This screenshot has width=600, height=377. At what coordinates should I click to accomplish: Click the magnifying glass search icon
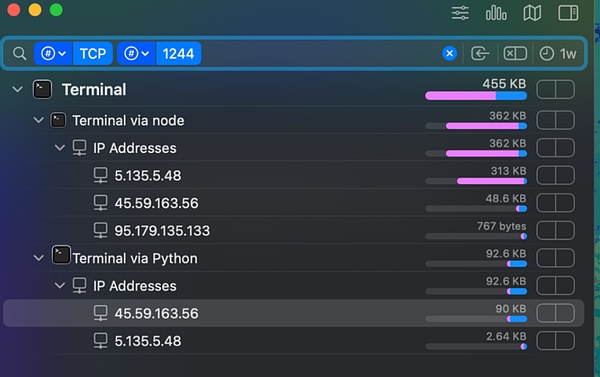pyautogui.click(x=20, y=54)
